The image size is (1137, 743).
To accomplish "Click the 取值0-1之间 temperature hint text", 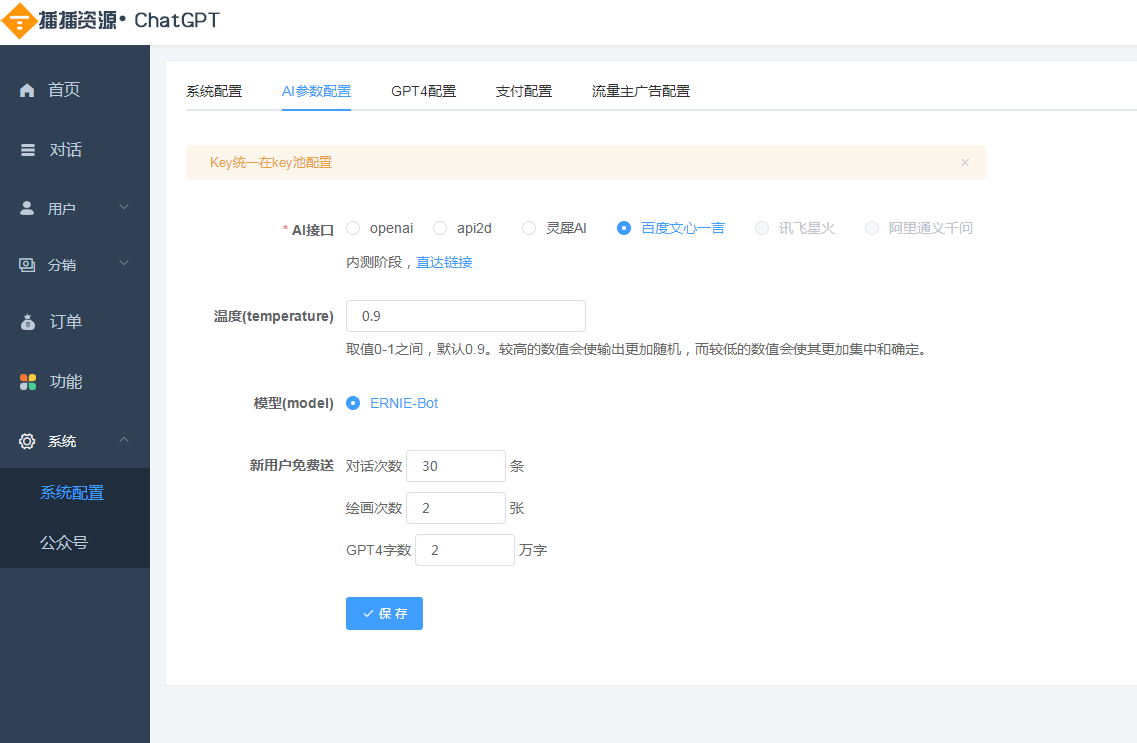I will (637, 349).
